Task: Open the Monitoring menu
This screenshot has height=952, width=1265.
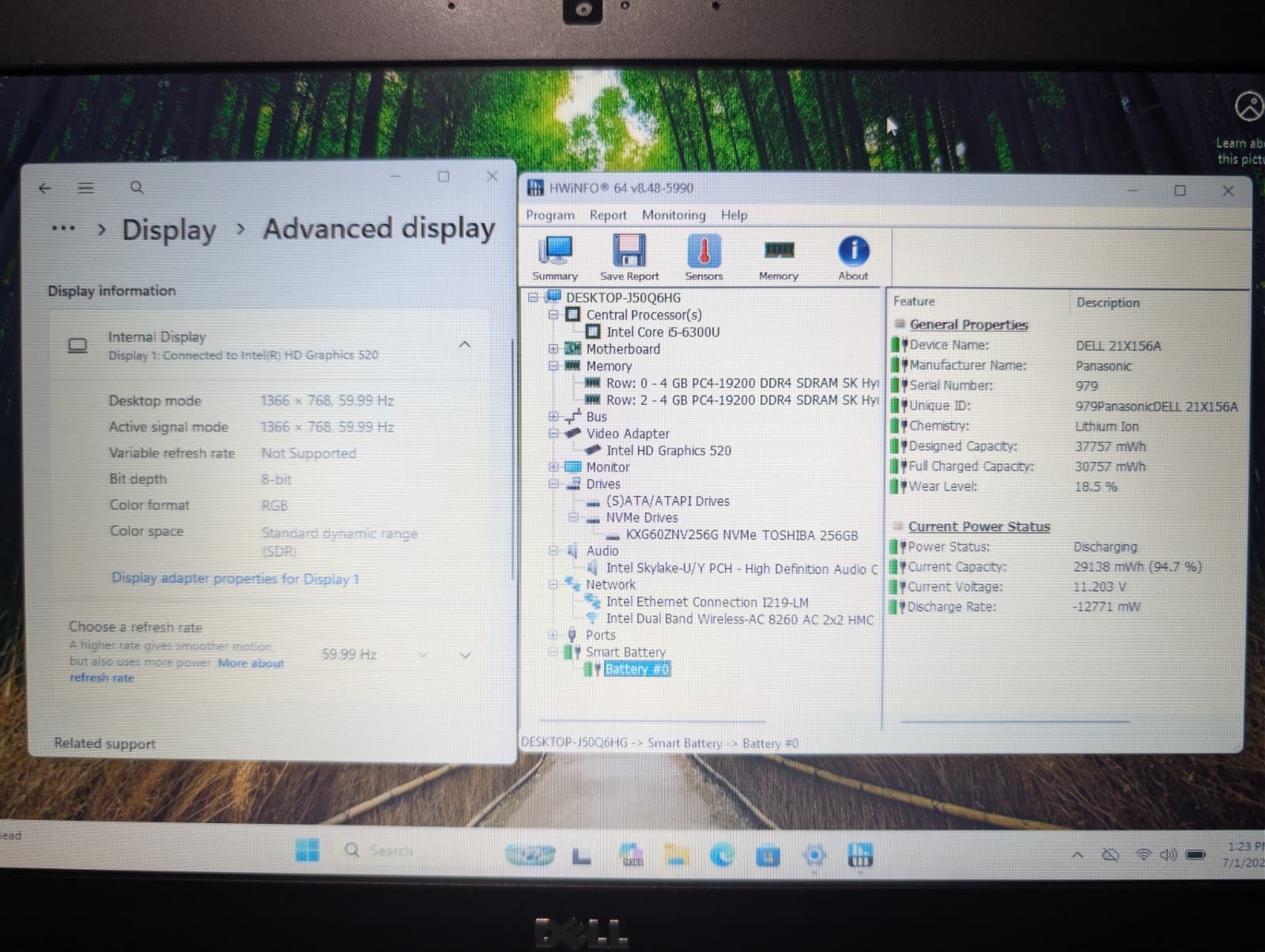Action: click(674, 215)
